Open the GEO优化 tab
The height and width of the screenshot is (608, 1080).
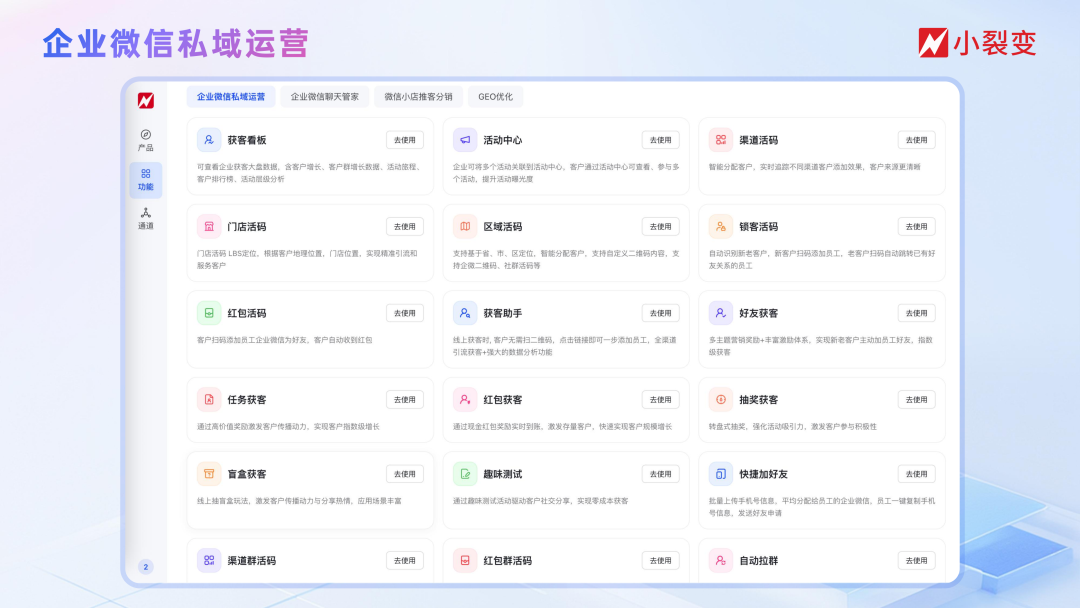[498, 96]
